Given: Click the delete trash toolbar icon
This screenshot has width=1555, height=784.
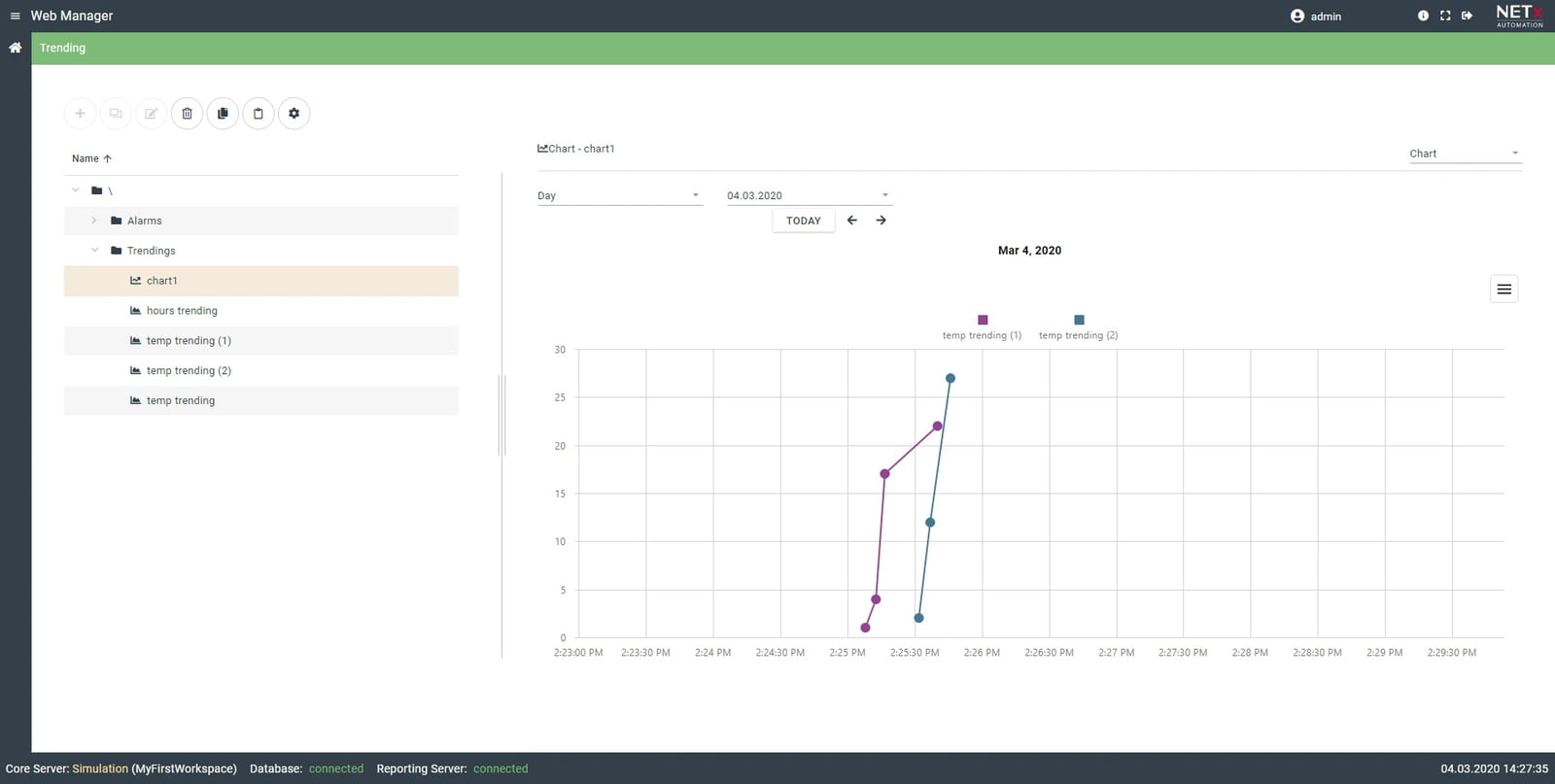Looking at the screenshot, I should coord(188,114).
